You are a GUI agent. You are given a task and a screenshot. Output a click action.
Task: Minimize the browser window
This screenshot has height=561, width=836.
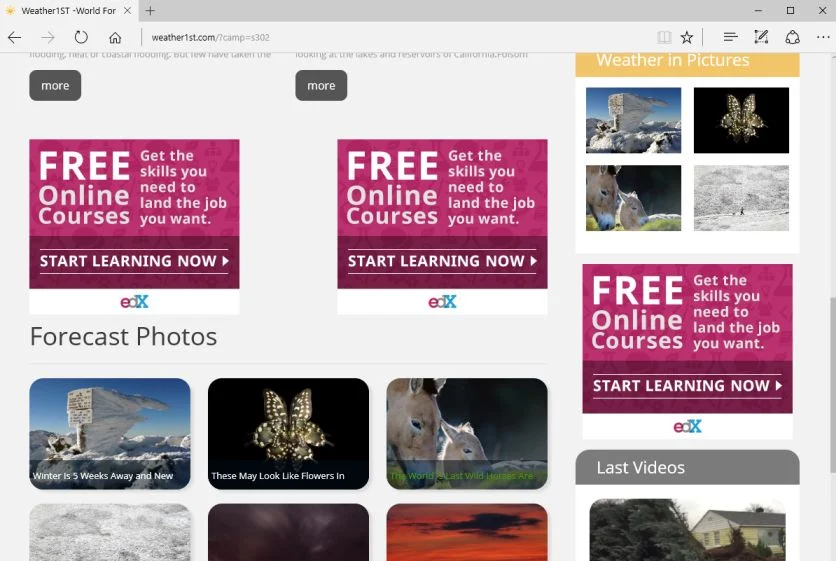(x=759, y=11)
